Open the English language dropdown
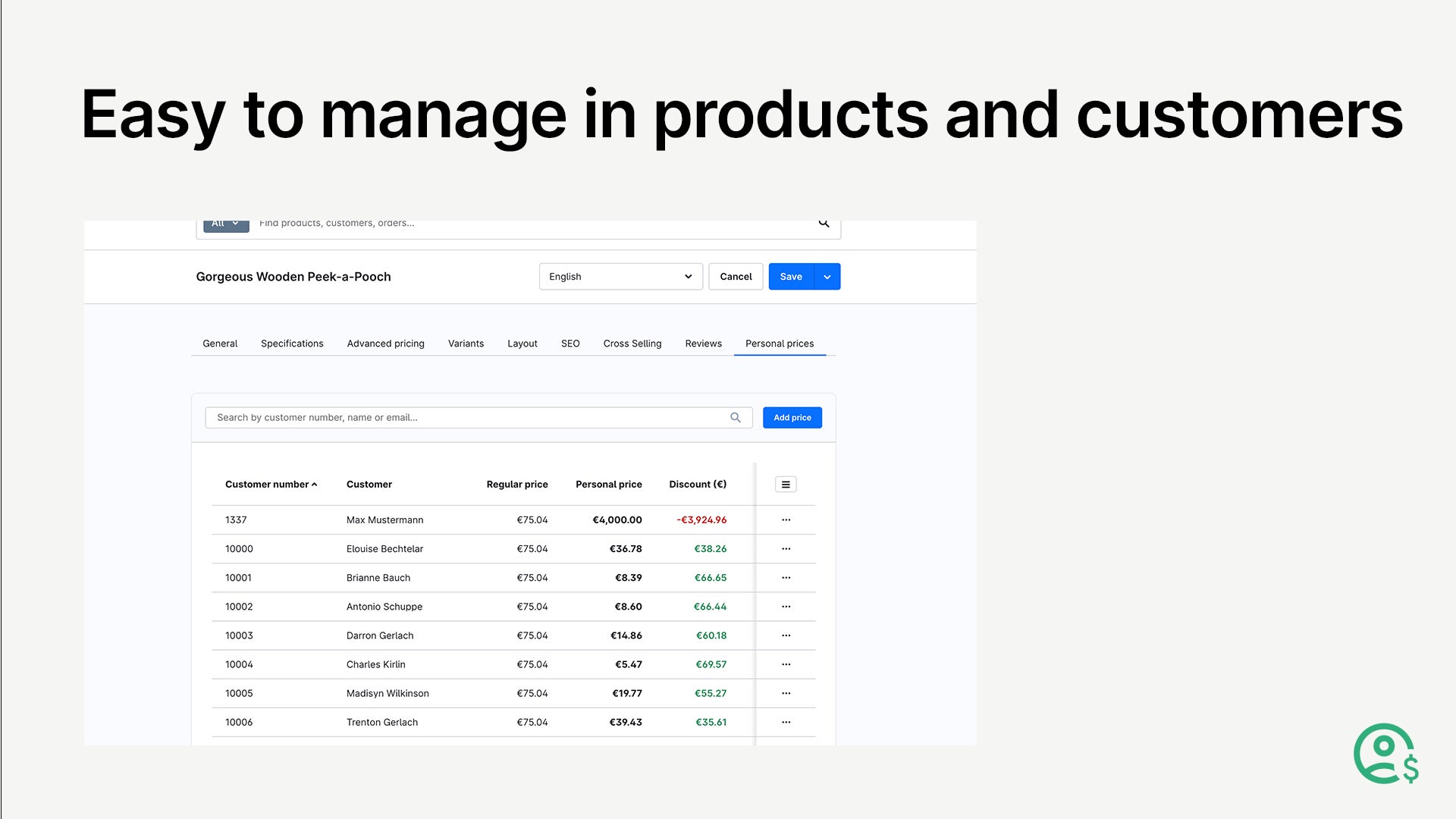1456x819 pixels. (x=620, y=277)
